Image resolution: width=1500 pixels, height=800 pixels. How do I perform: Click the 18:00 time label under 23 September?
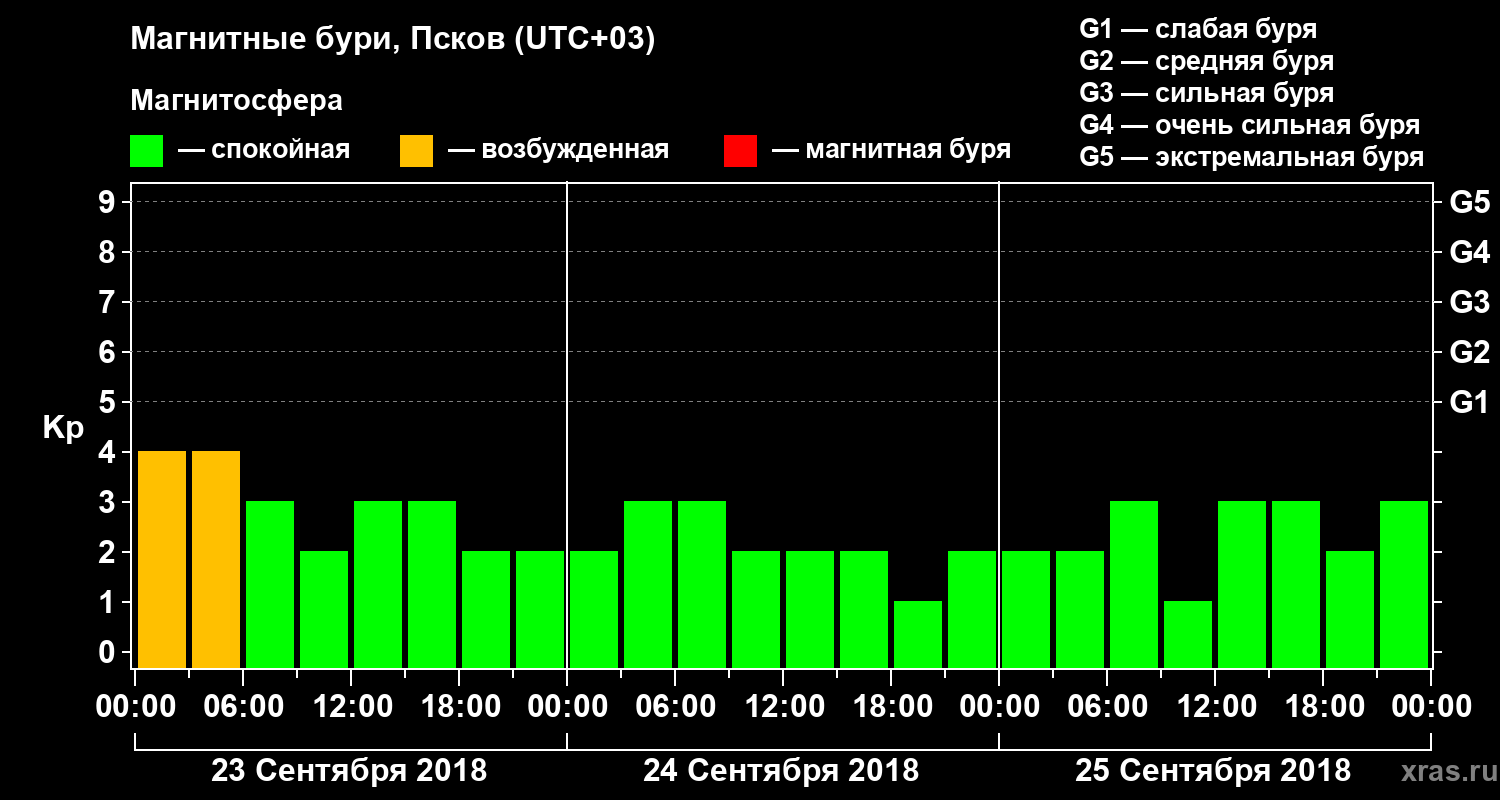[x=459, y=707]
